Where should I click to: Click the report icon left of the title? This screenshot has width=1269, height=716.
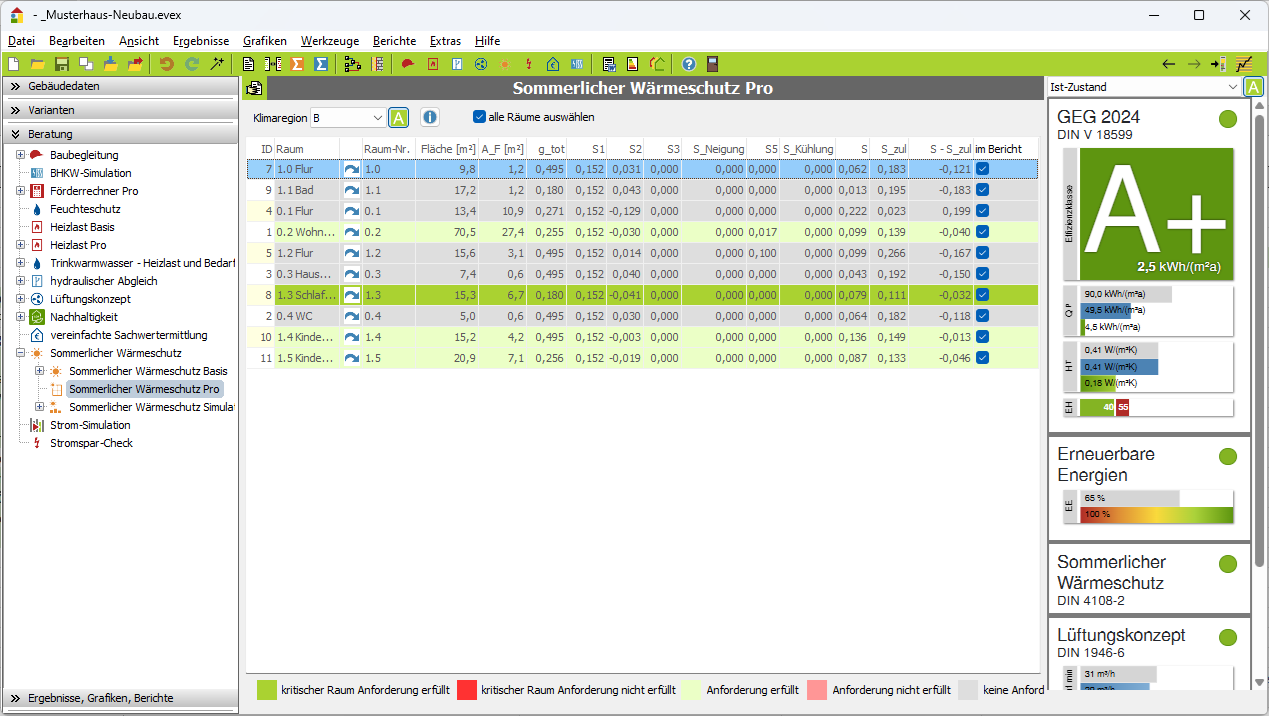[254, 88]
